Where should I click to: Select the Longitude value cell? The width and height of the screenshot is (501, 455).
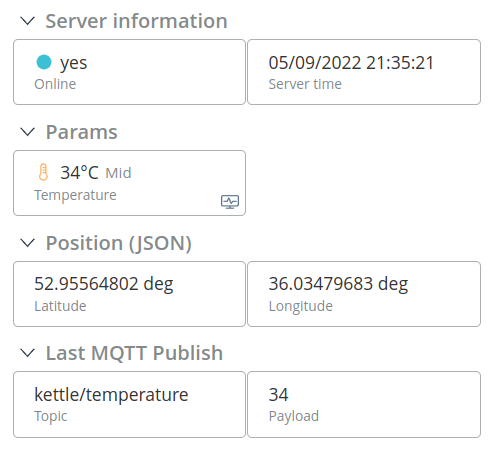tap(364, 294)
